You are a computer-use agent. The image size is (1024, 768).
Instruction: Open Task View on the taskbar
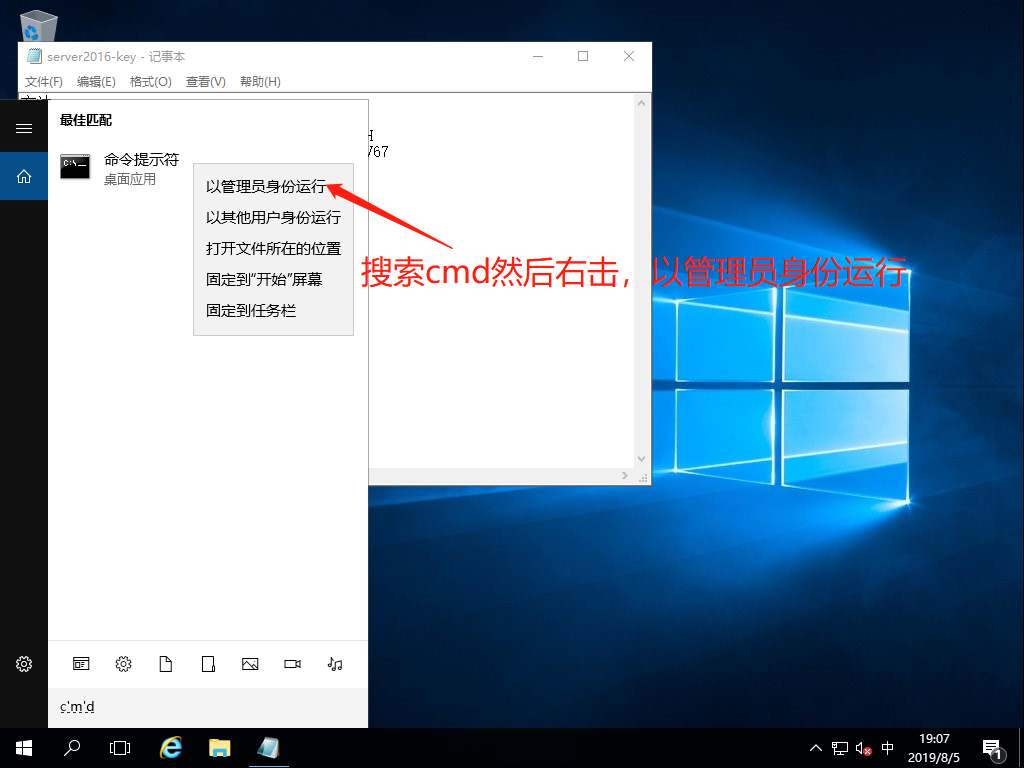[x=120, y=748]
